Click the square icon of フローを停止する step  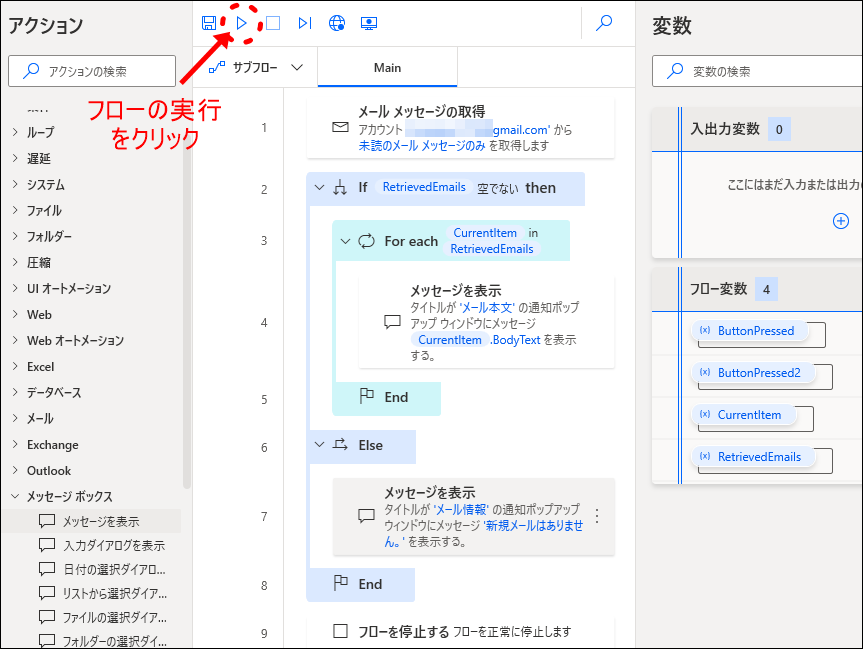340,631
